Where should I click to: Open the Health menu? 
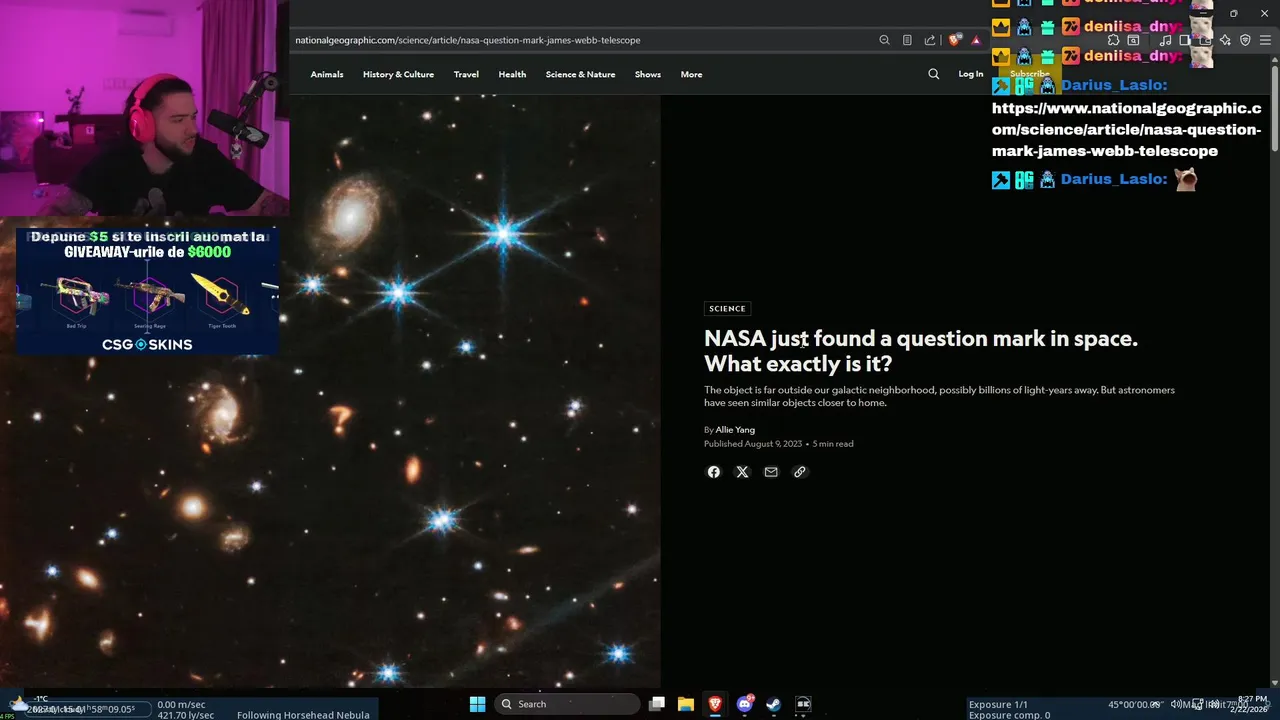pyautogui.click(x=512, y=74)
